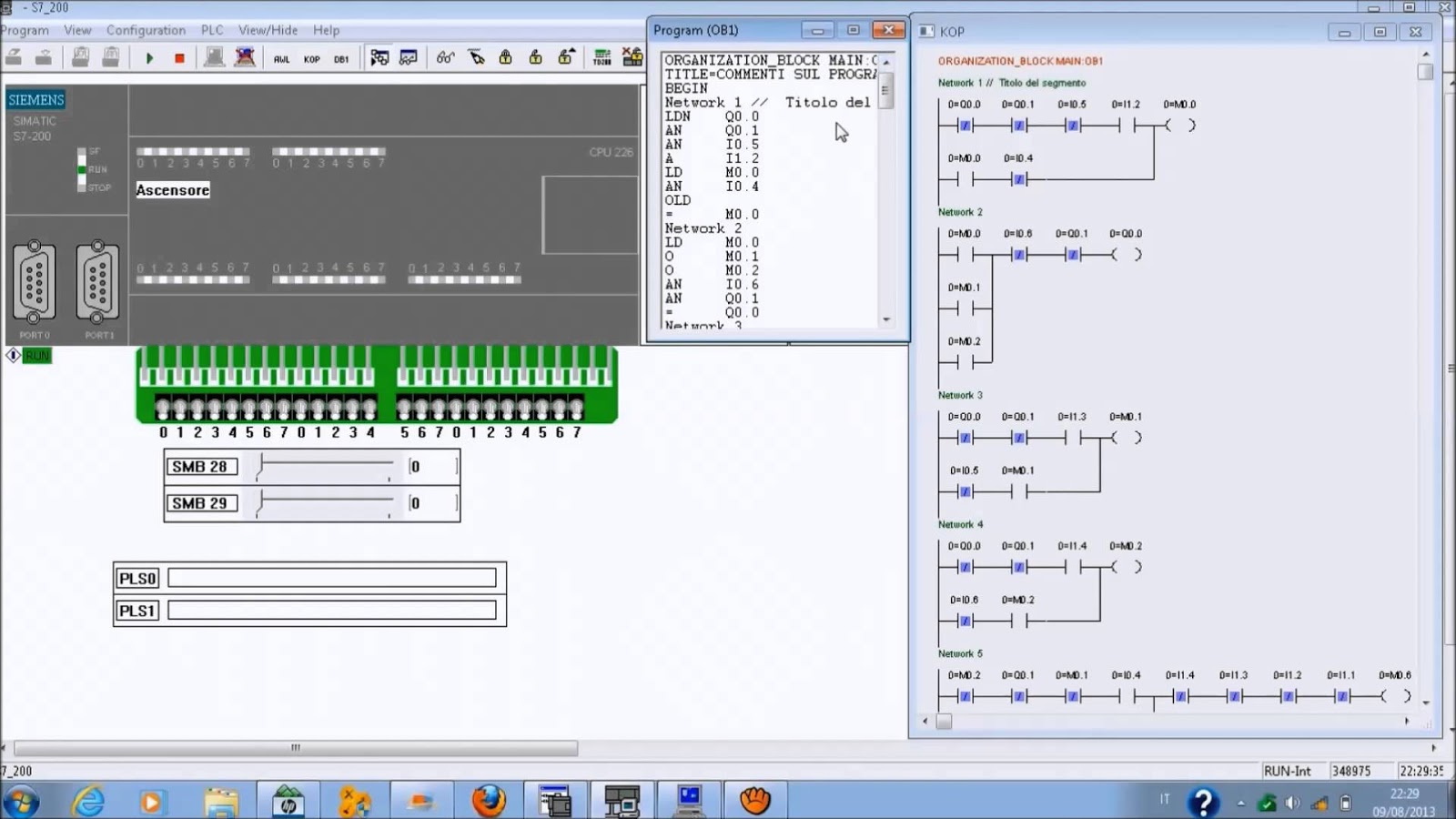Select the status monitoring glasses icon
The height and width of the screenshot is (819, 1456).
tap(444, 58)
